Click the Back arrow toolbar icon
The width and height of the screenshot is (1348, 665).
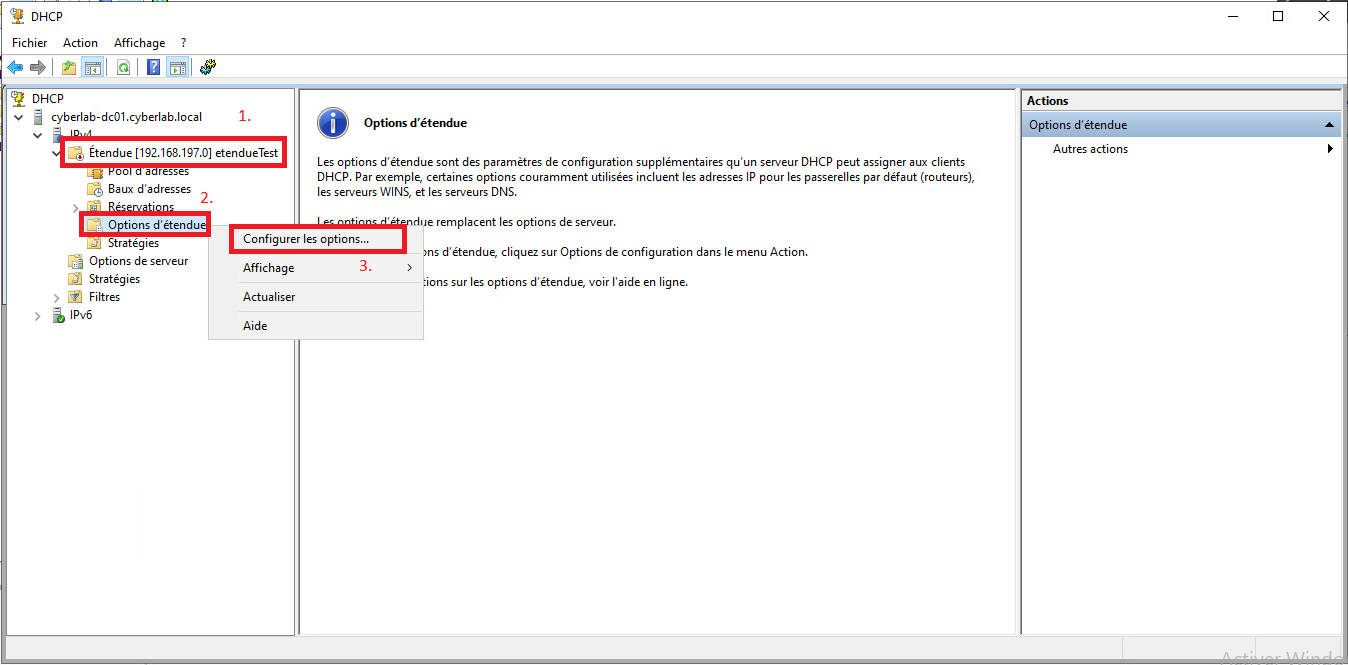point(15,67)
